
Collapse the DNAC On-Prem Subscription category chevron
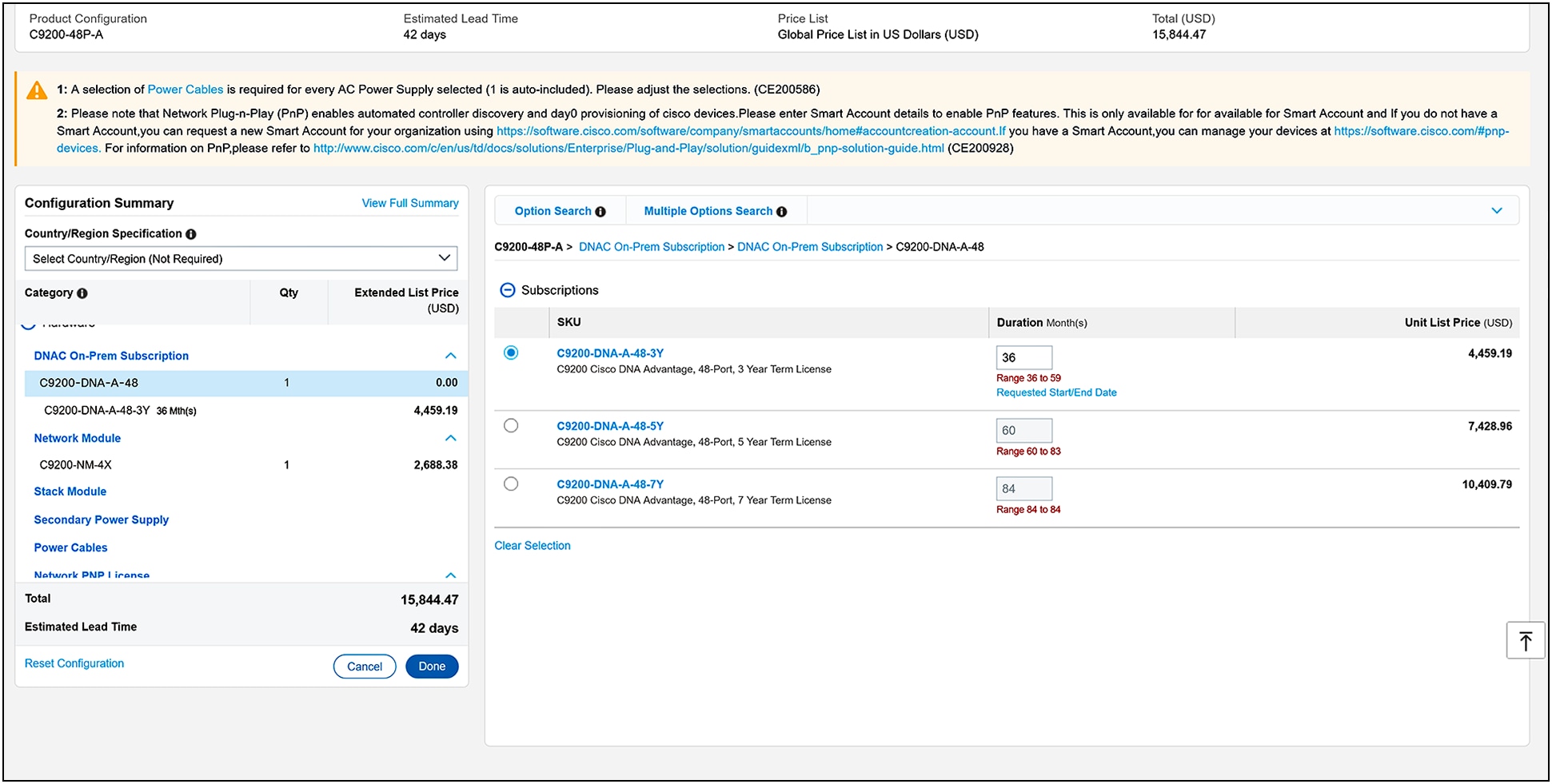click(451, 356)
